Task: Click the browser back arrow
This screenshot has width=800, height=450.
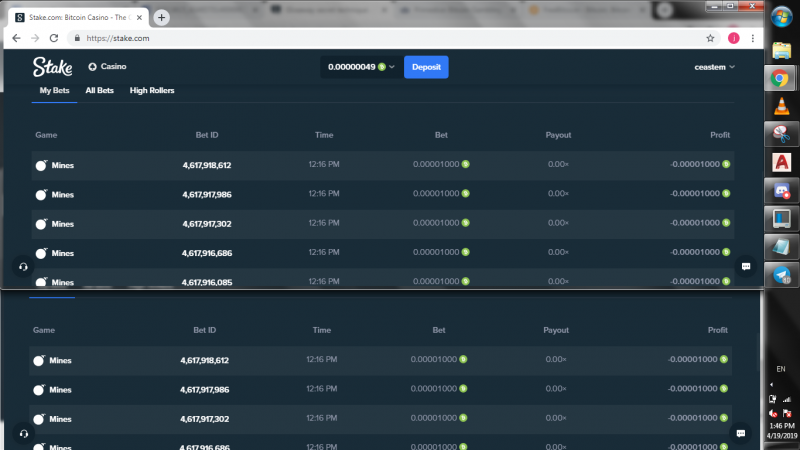Action: [16, 38]
